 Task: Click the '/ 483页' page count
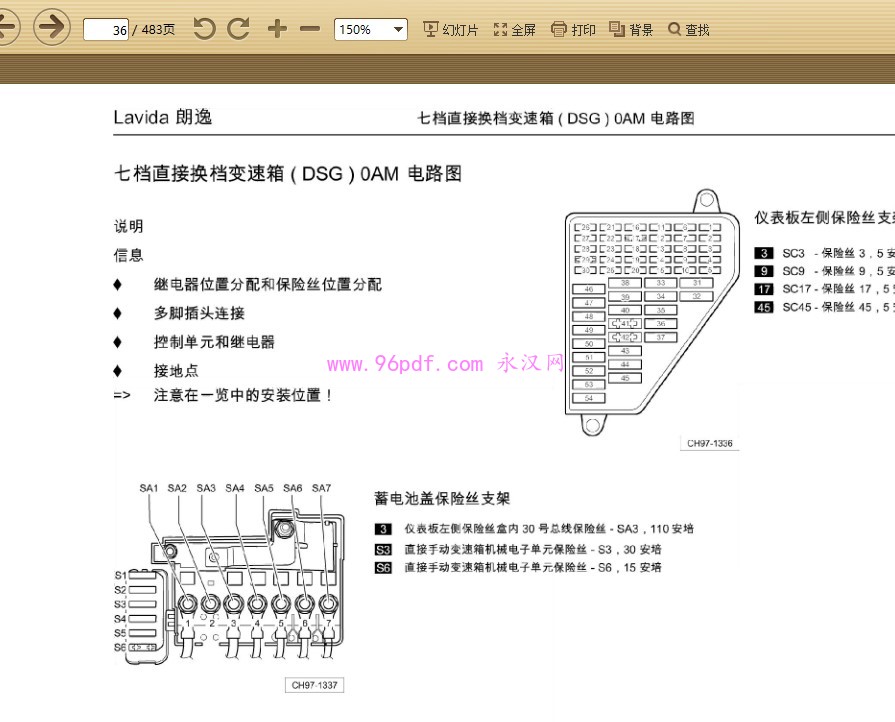pyautogui.click(x=154, y=29)
